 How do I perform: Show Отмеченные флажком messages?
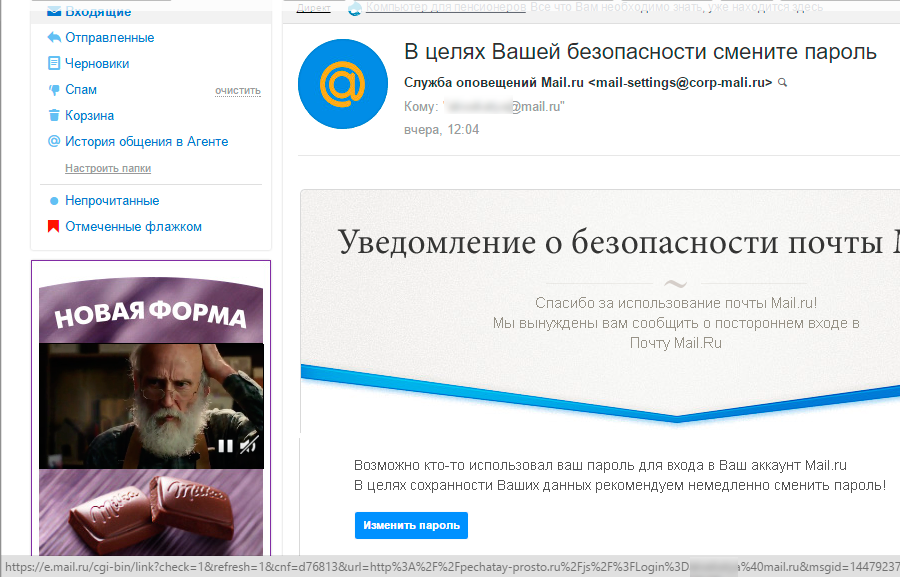[133, 226]
